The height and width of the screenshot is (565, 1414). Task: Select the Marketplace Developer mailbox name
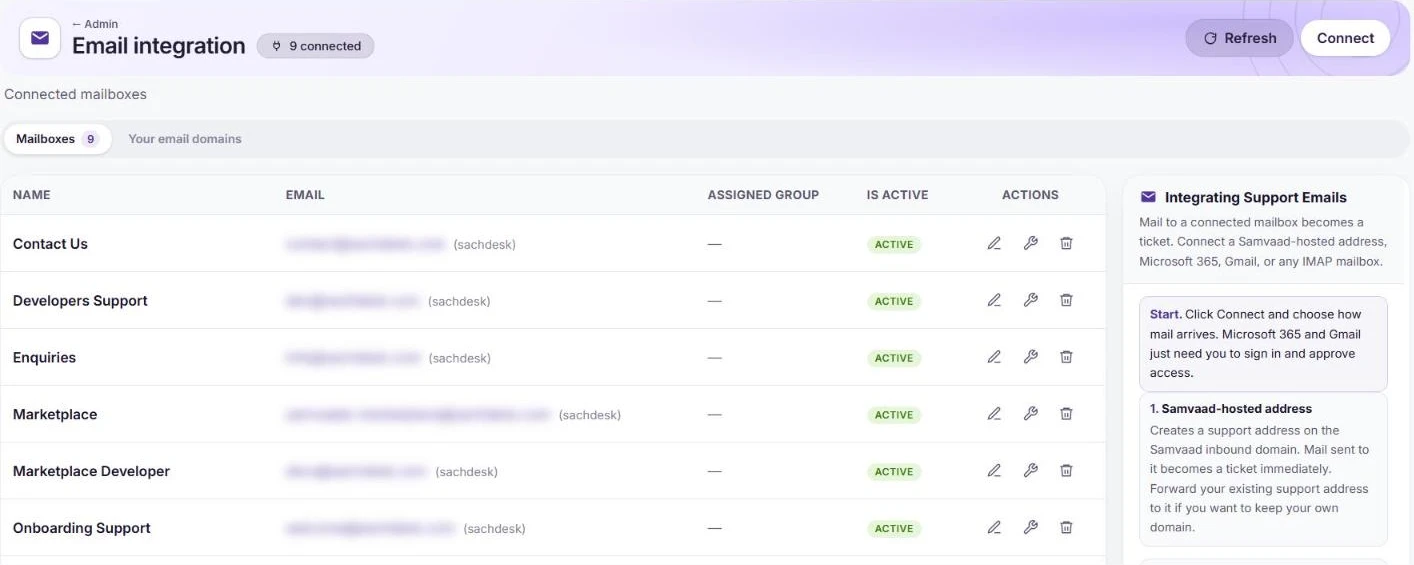coord(91,472)
